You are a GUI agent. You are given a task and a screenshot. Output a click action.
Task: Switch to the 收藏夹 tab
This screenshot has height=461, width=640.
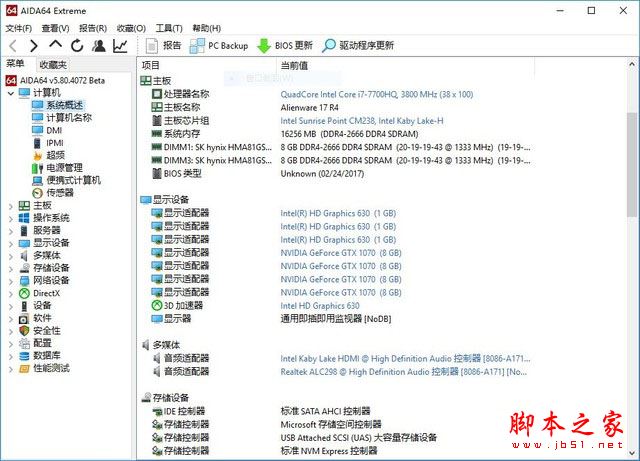[x=53, y=65]
